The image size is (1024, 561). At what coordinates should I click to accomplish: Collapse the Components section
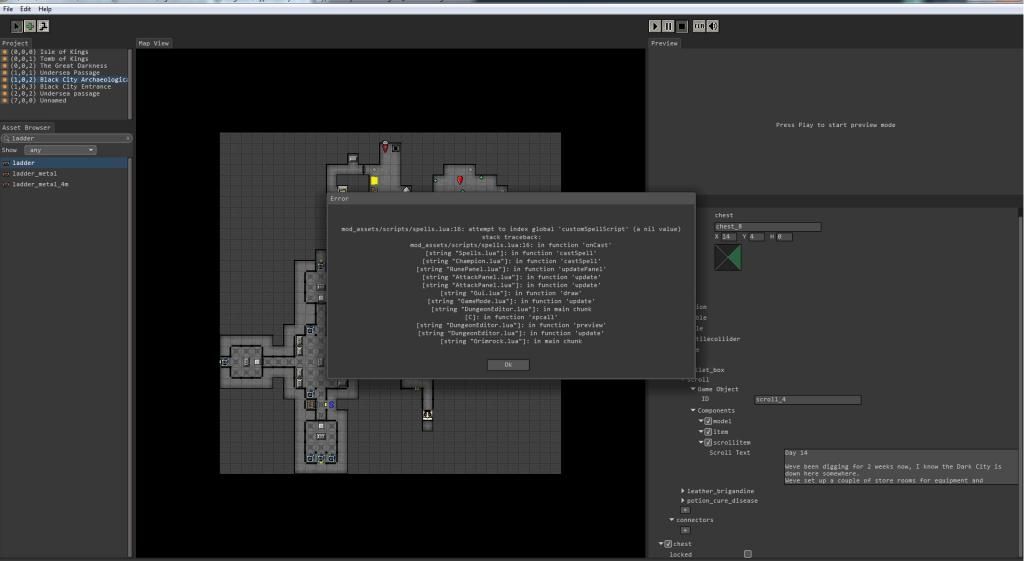(x=694, y=411)
